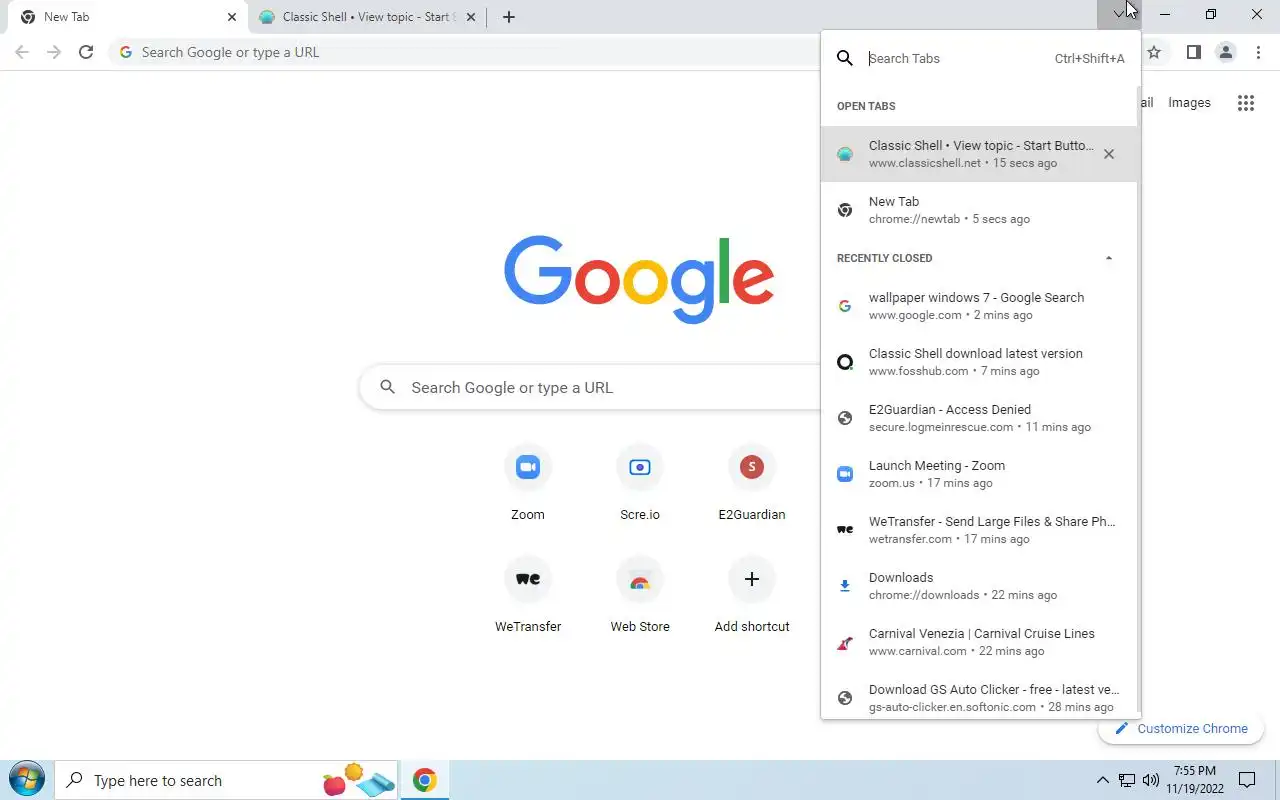The width and height of the screenshot is (1280, 800).
Task: Select New Tab in the Open Tabs list
Action: (979, 210)
